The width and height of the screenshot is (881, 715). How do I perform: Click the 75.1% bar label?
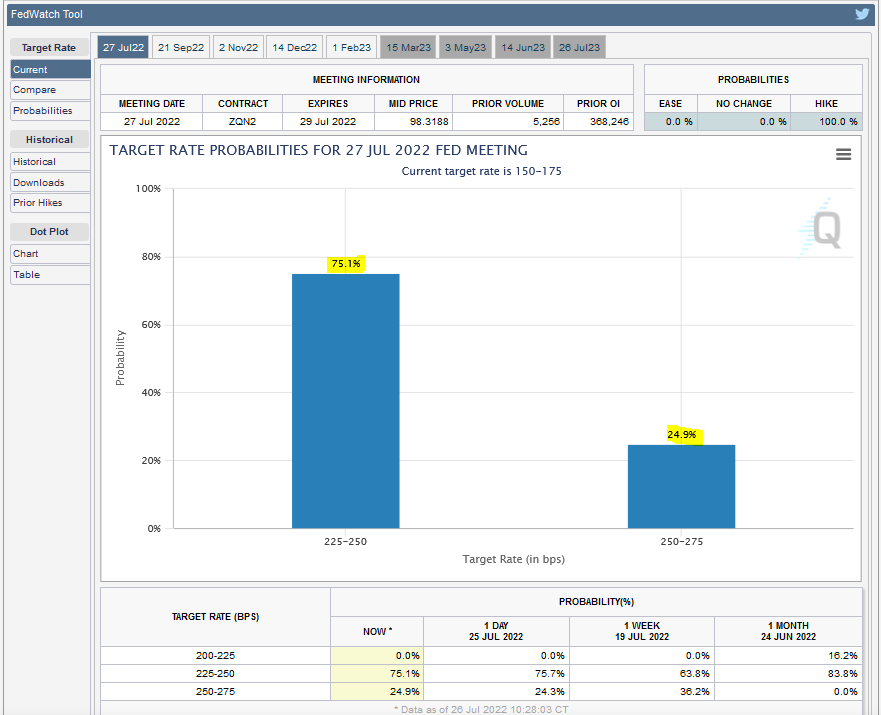pos(346,263)
